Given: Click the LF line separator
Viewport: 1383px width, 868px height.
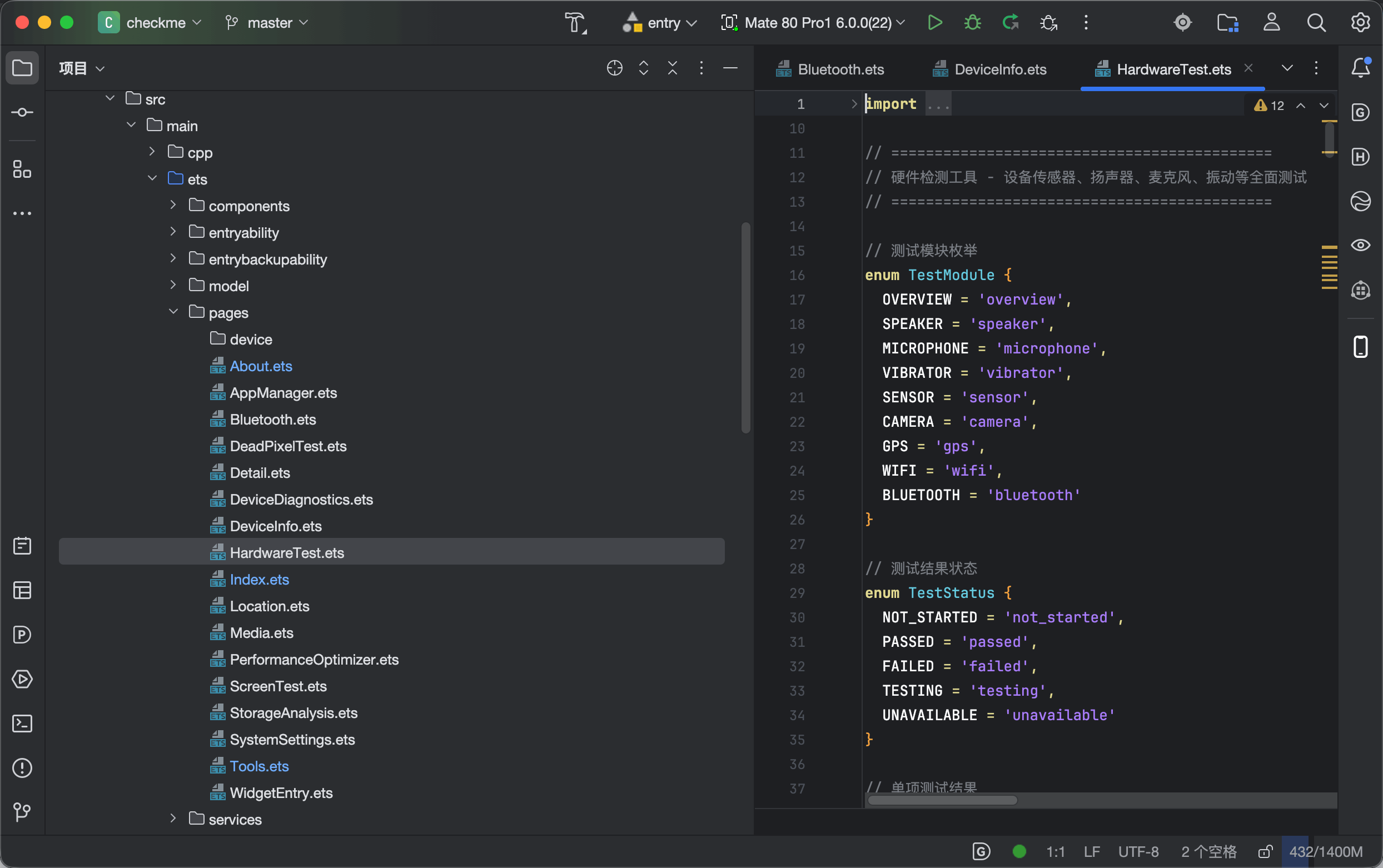Looking at the screenshot, I should 1091,851.
